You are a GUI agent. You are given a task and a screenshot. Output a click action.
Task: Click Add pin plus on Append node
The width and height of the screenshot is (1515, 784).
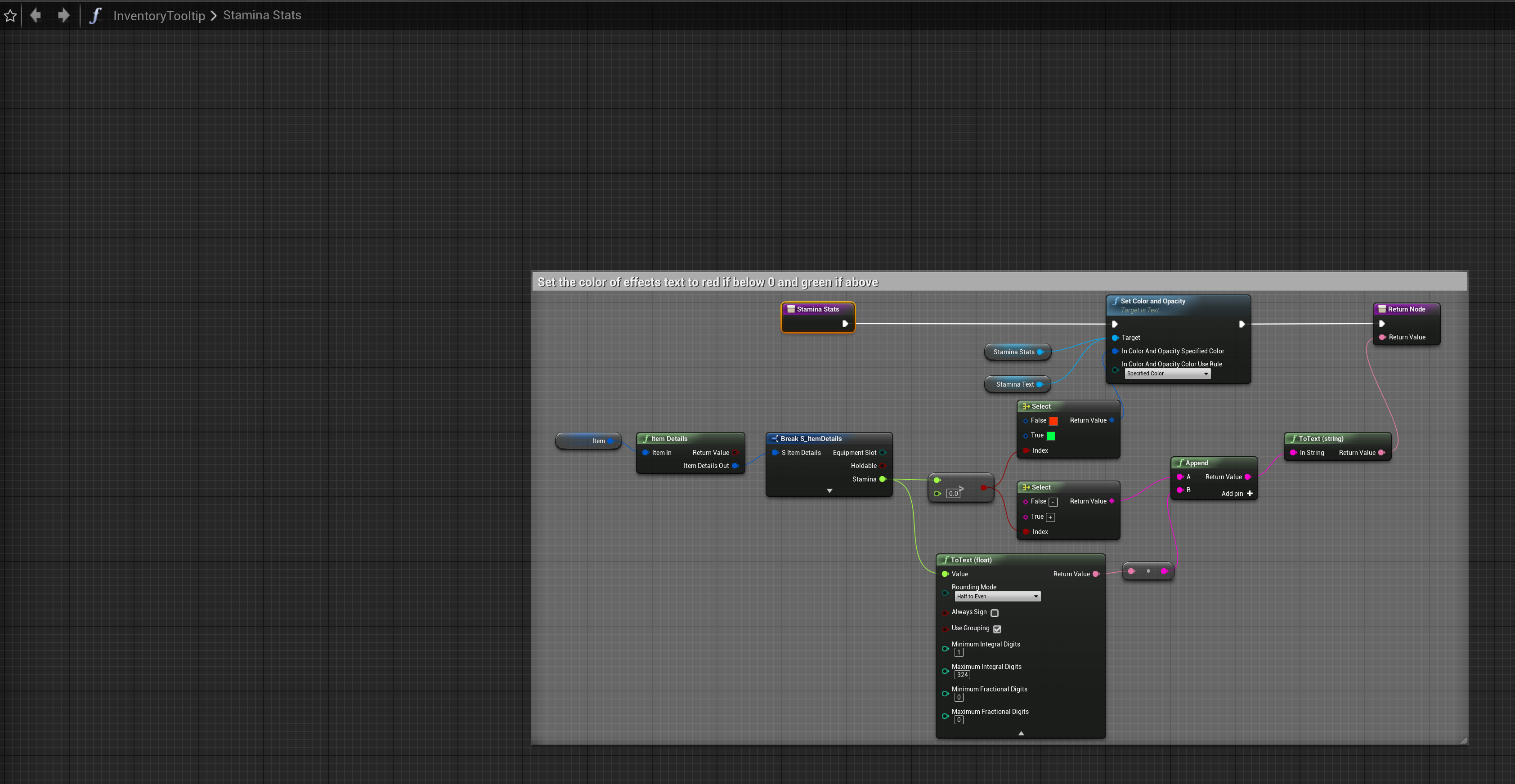tap(1249, 494)
